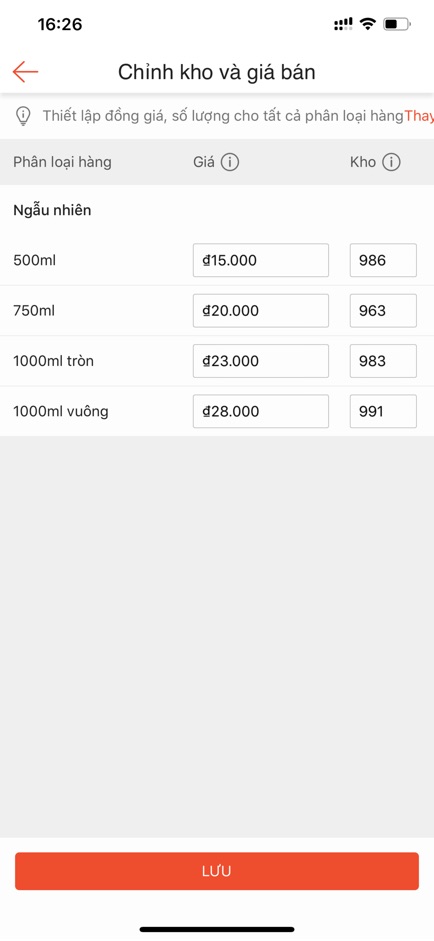Tap the battery indicator icon
The image size is (434, 941).
pos(397,25)
